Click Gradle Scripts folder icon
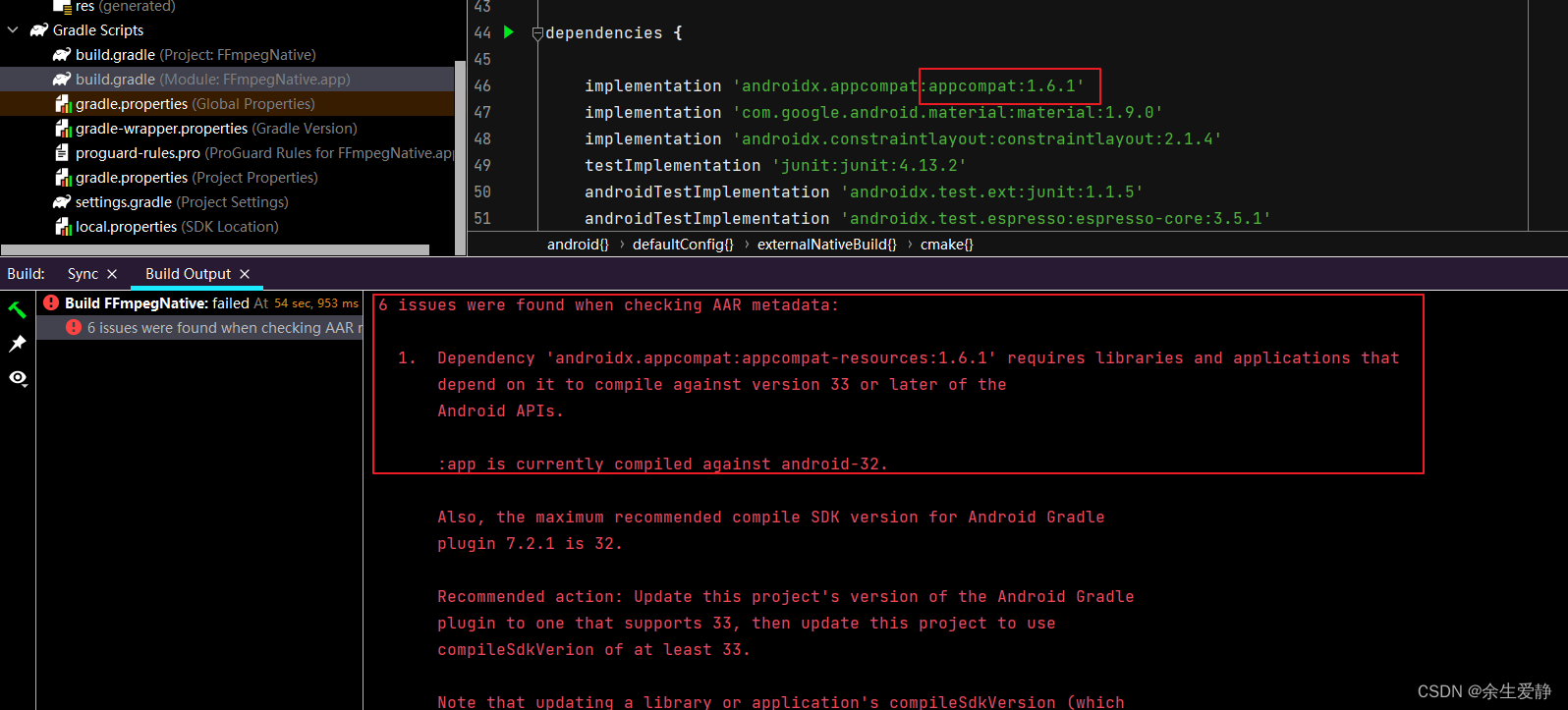1568x710 pixels. click(39, 30)
